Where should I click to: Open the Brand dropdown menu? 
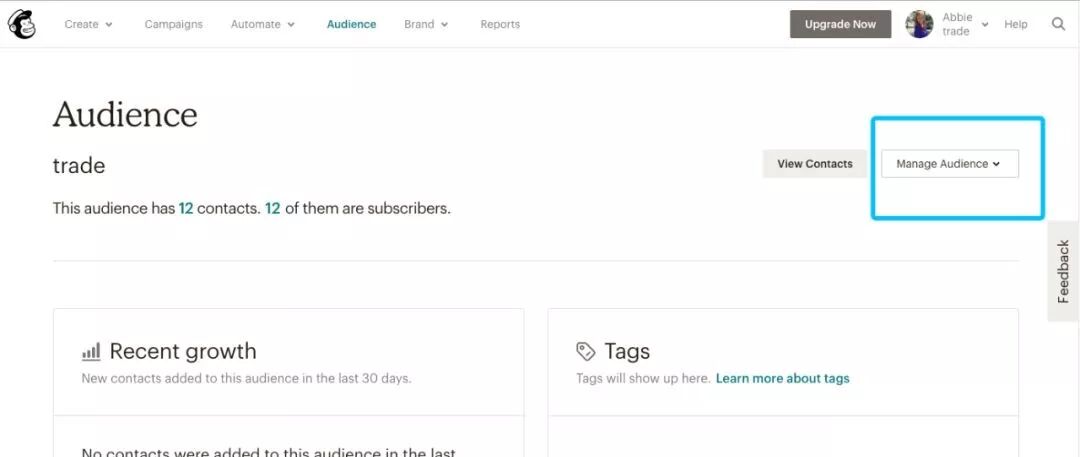pos(426,24)
